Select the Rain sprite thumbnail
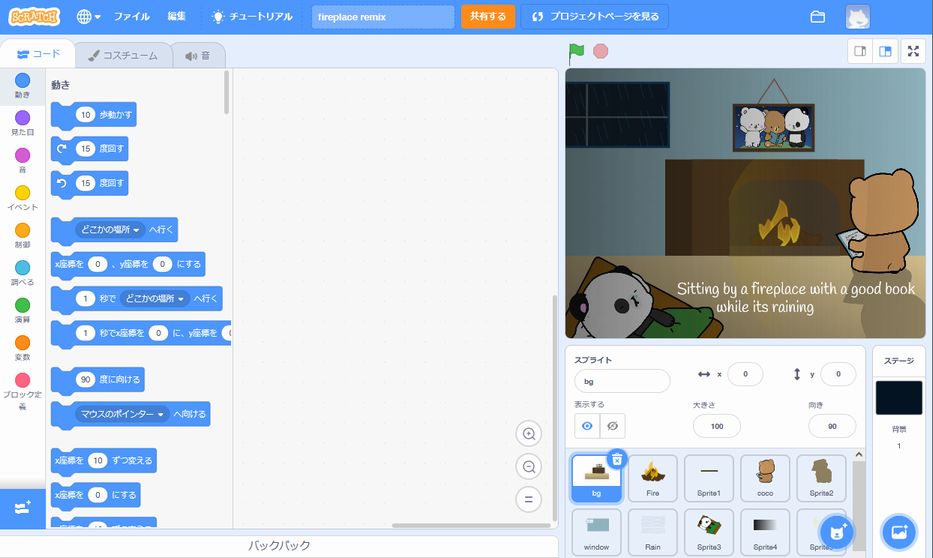 click(x=653, y=532)
